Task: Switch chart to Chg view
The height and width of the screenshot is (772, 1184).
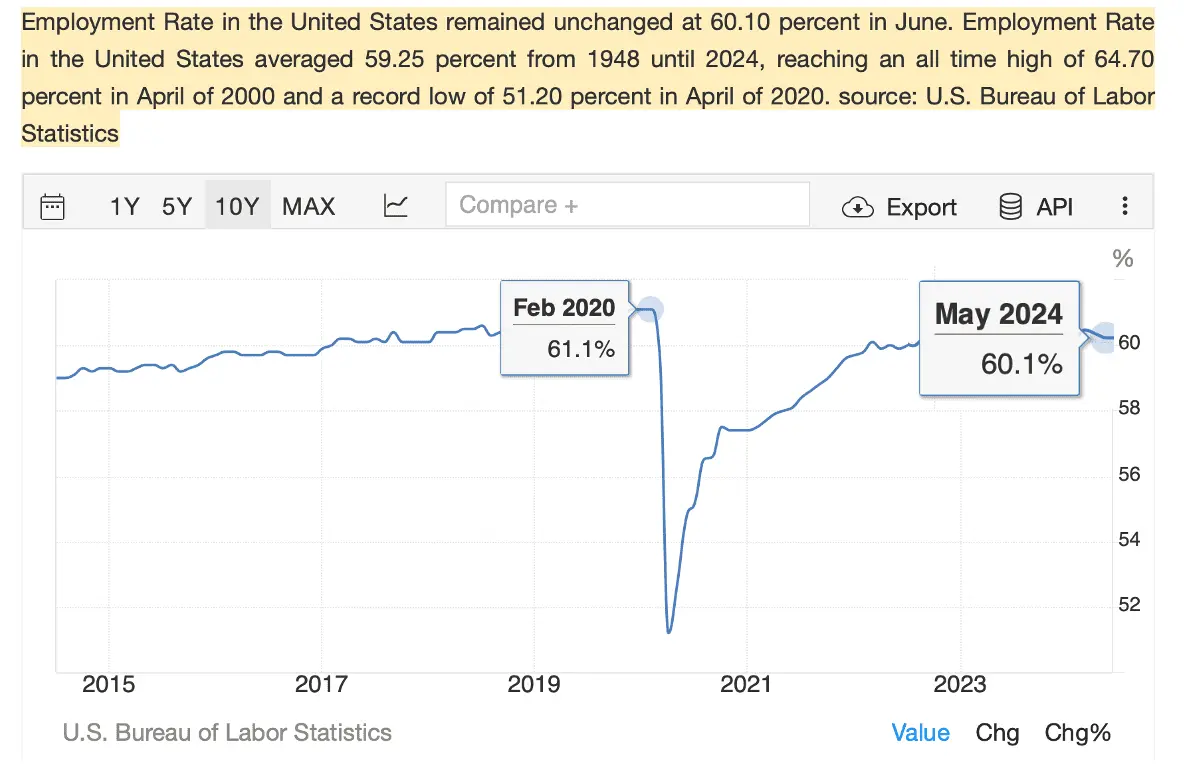Action: pyautogui.click(x=997, y=733)
